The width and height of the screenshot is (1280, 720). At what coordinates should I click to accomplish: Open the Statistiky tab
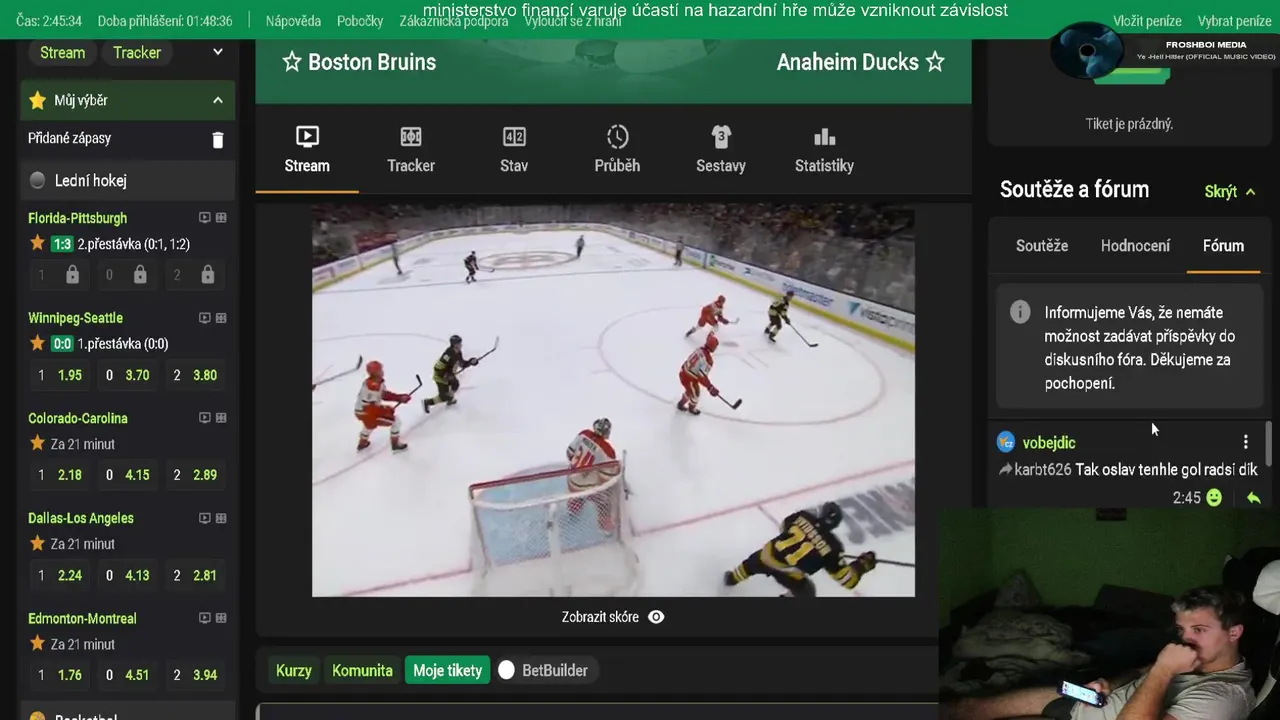tap(824, 150)
